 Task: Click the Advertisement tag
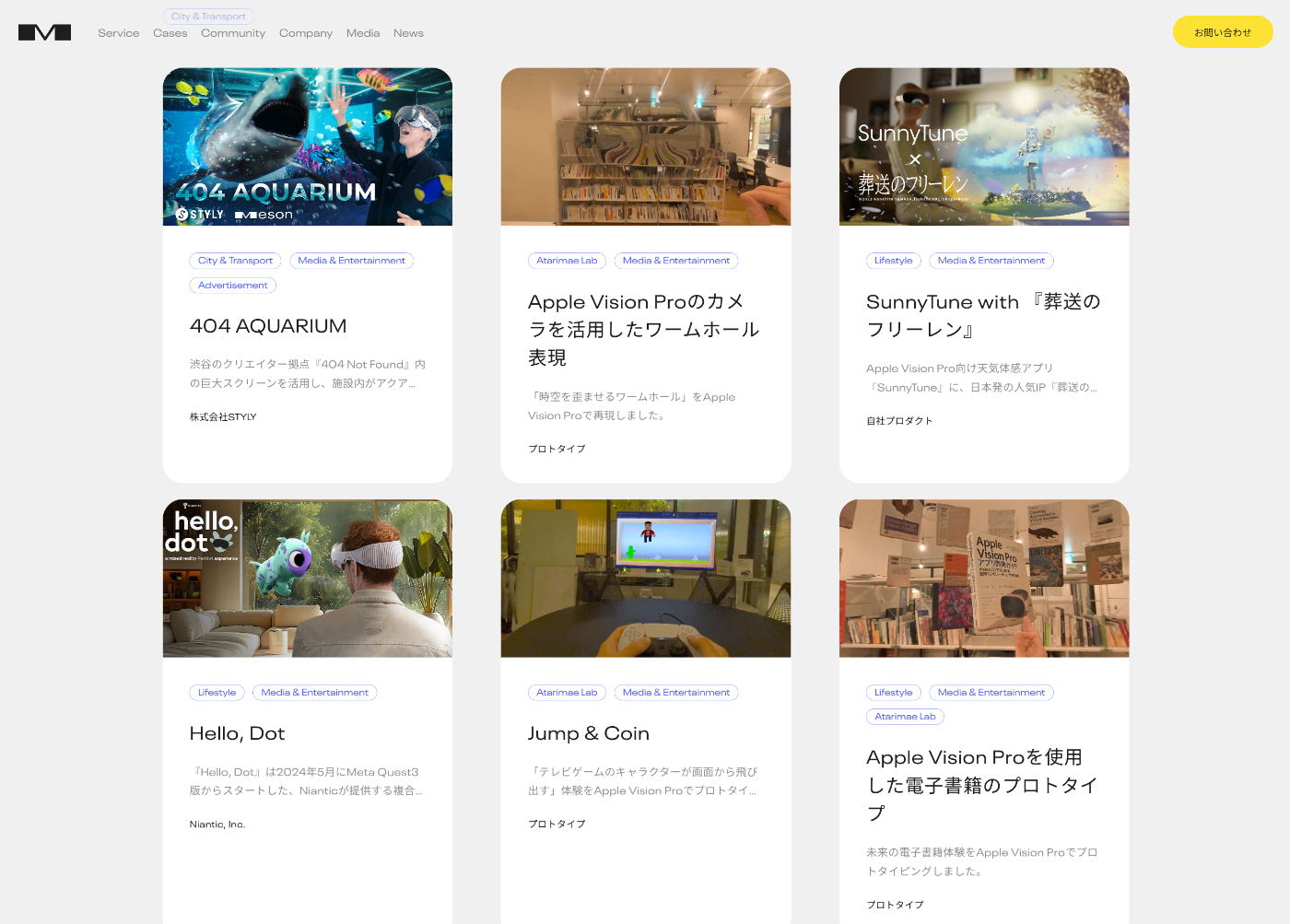pyautogui.click(x=233, y=286)
